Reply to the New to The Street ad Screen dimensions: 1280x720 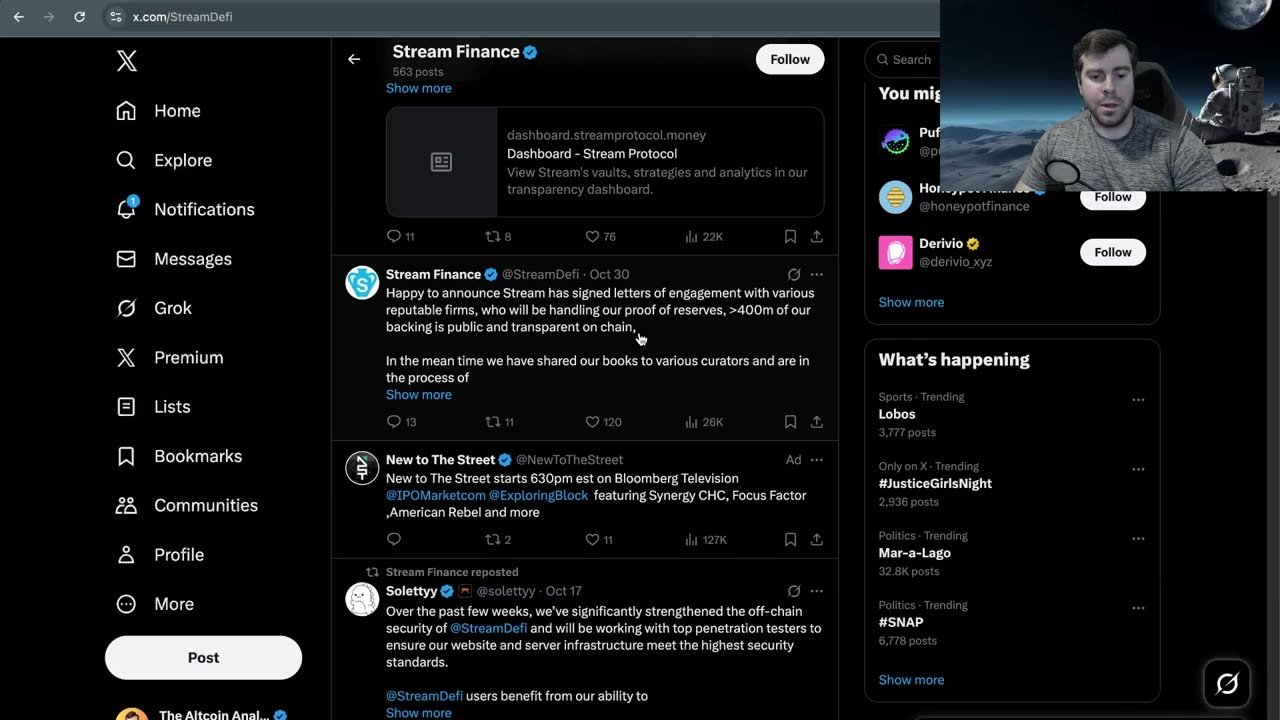click(394, 539)
